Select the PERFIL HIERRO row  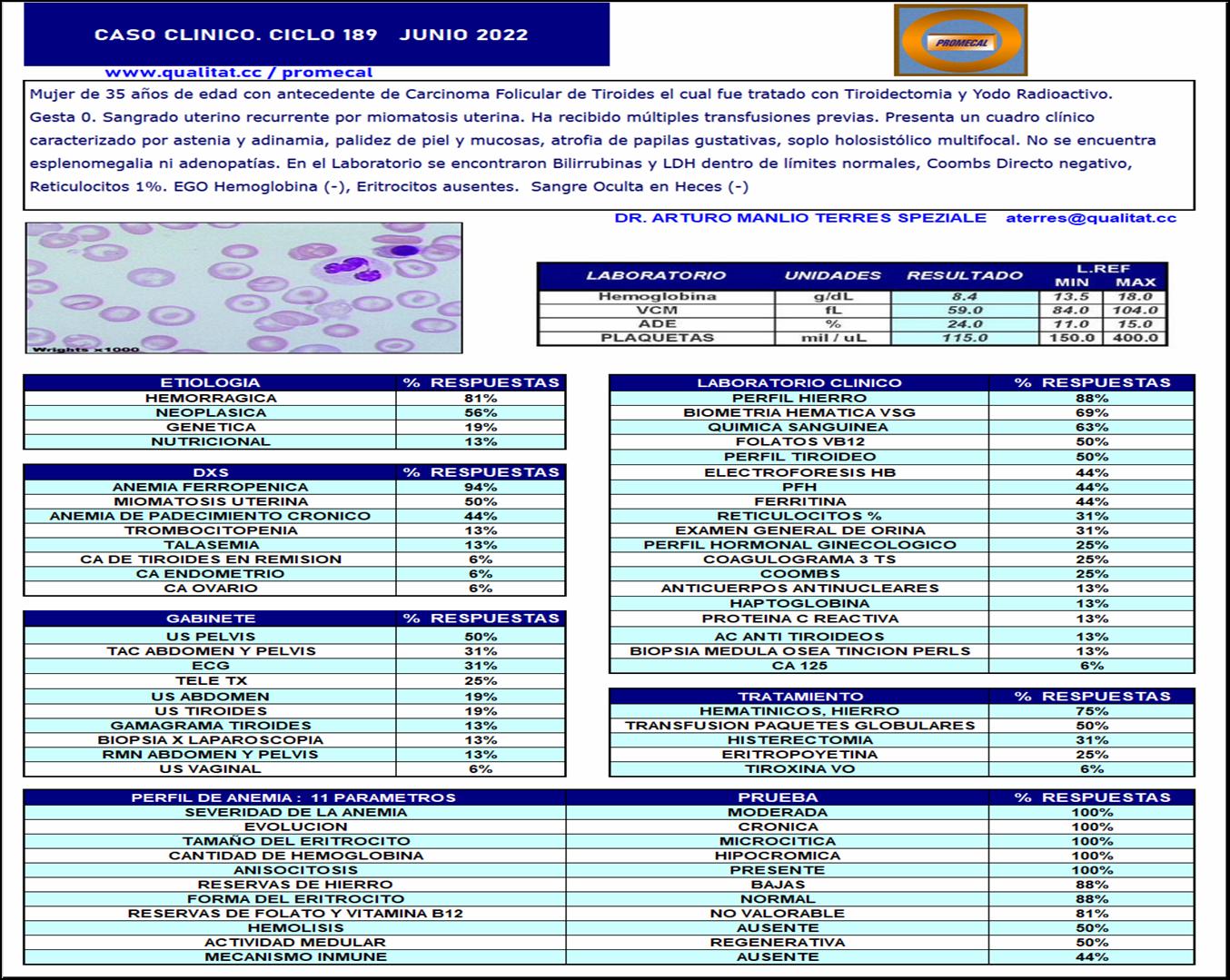902,398
